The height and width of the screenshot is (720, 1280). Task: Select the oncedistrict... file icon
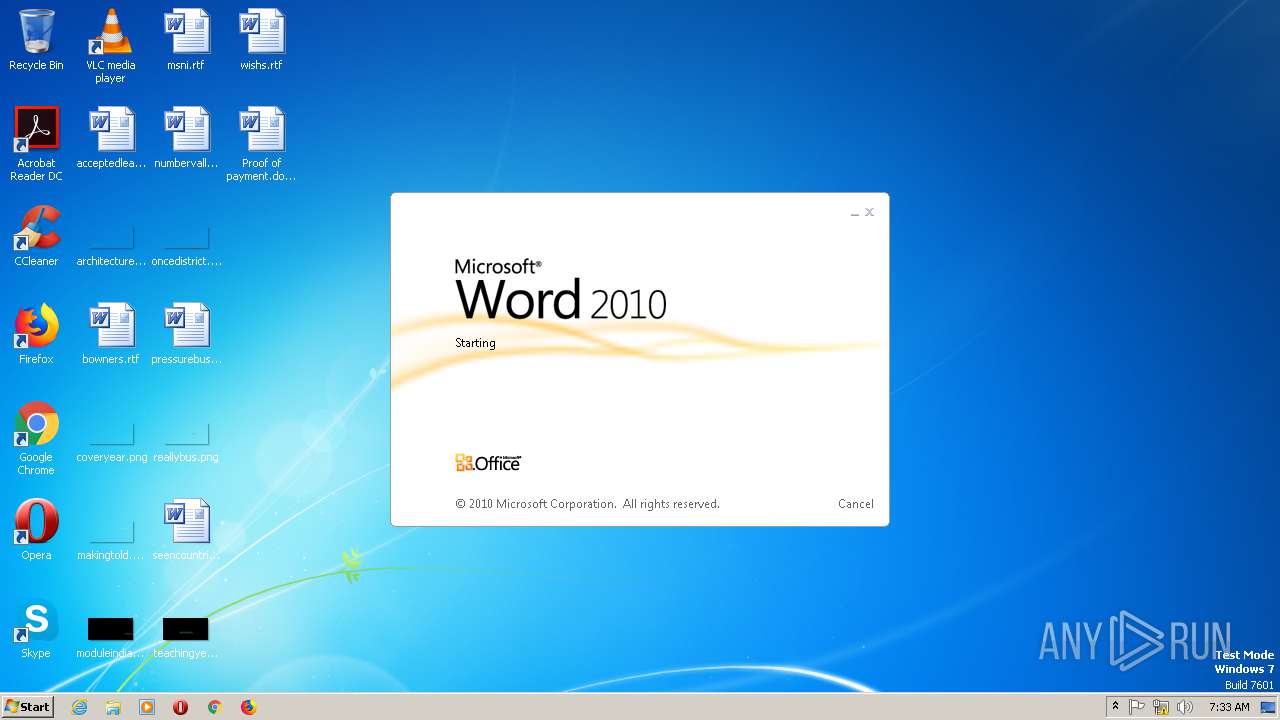click(186, 246)
